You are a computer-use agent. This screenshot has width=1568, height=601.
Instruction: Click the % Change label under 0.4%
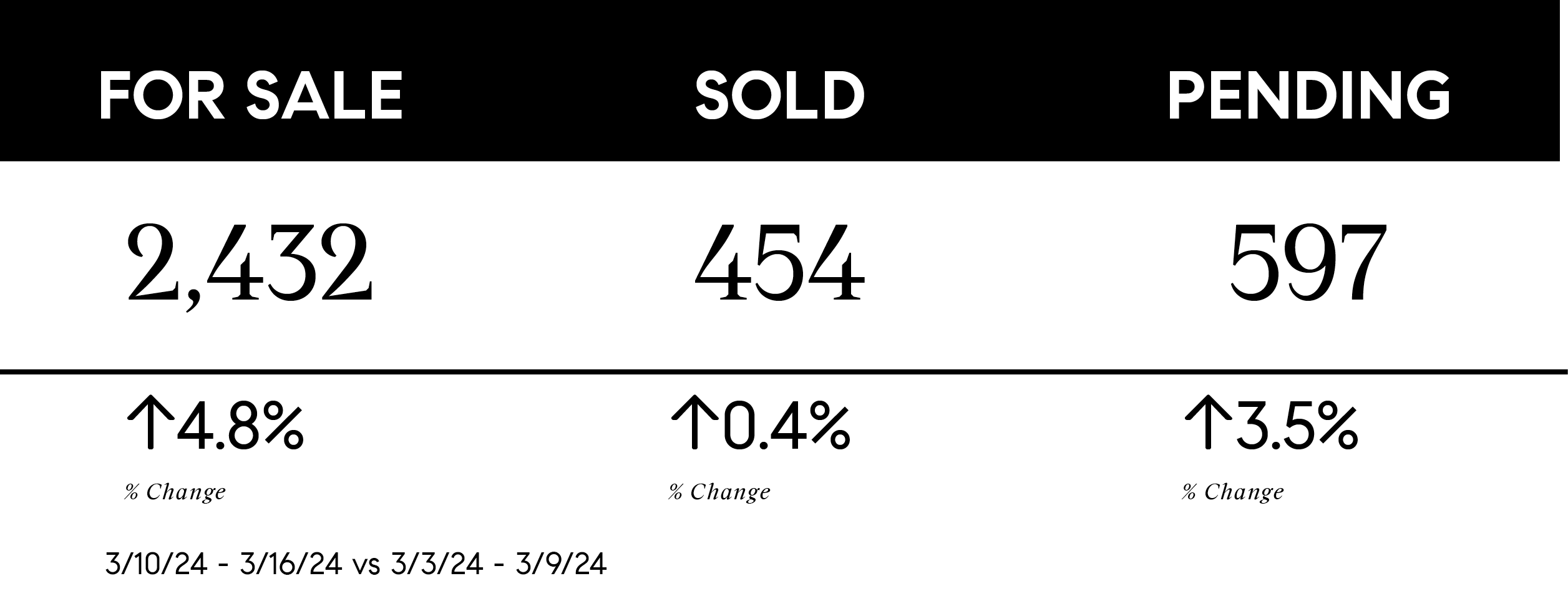click(x=719, y=492)
